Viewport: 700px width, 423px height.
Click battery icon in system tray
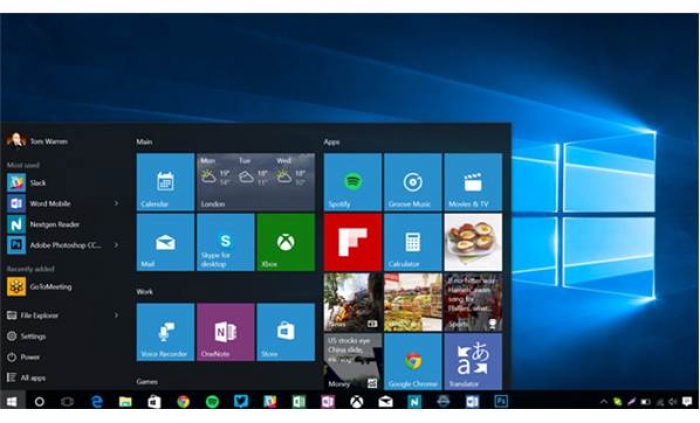[645, 402]
